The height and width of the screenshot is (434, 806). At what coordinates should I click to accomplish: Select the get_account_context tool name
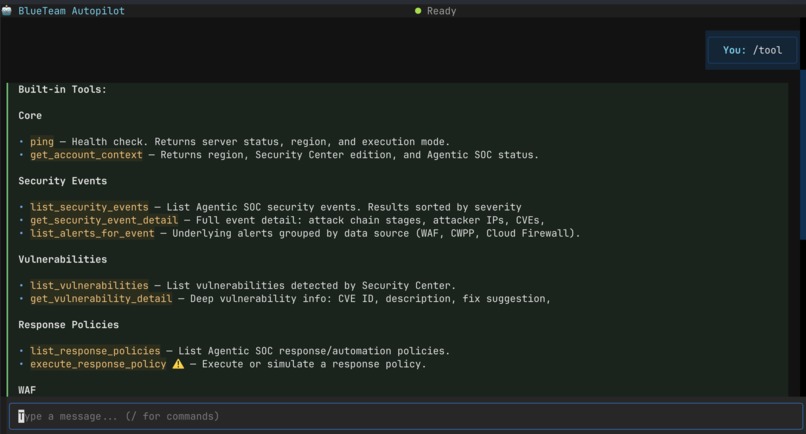pos(86,155)
